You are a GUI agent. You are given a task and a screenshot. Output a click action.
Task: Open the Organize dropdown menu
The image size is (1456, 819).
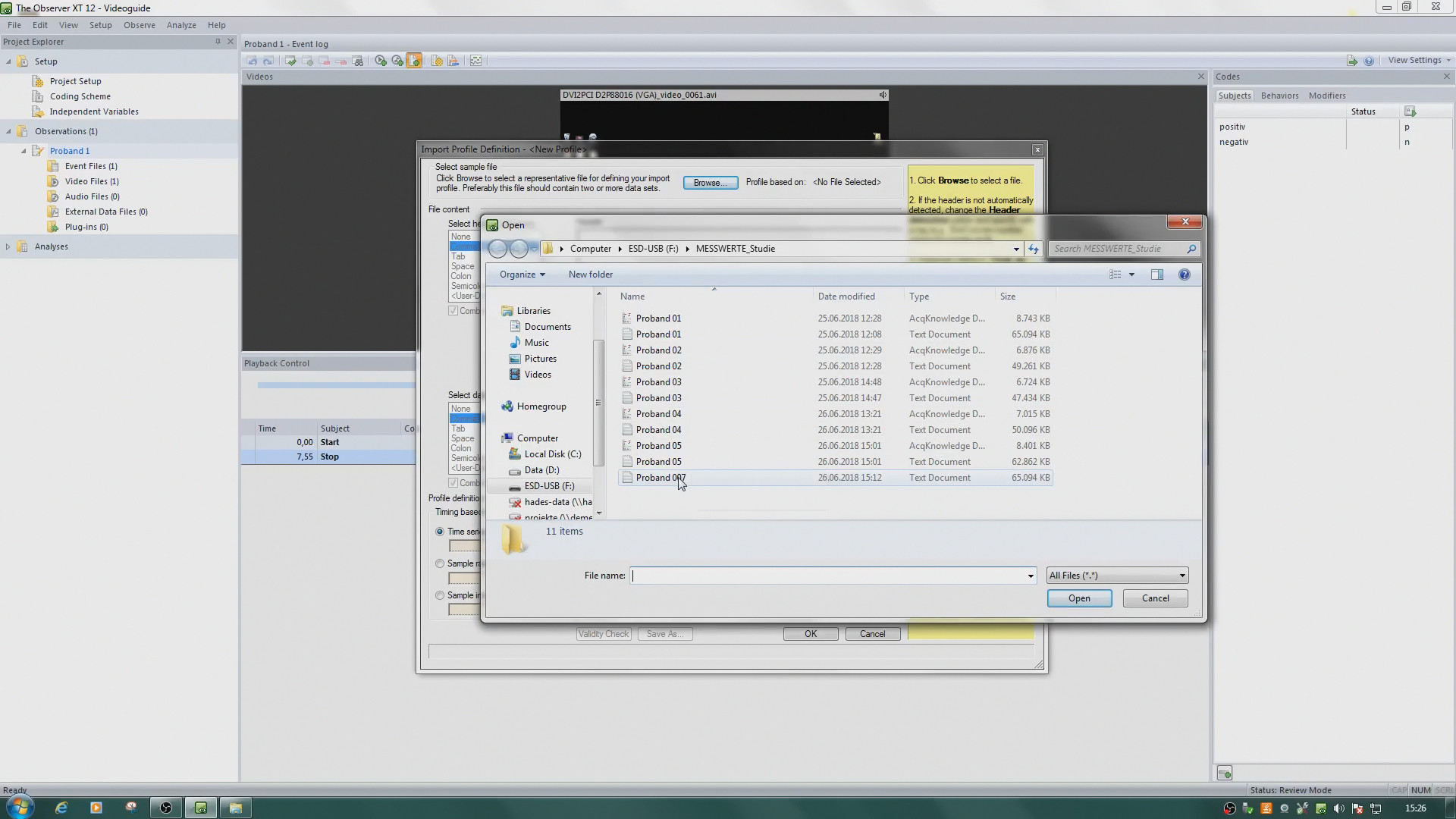522,275
